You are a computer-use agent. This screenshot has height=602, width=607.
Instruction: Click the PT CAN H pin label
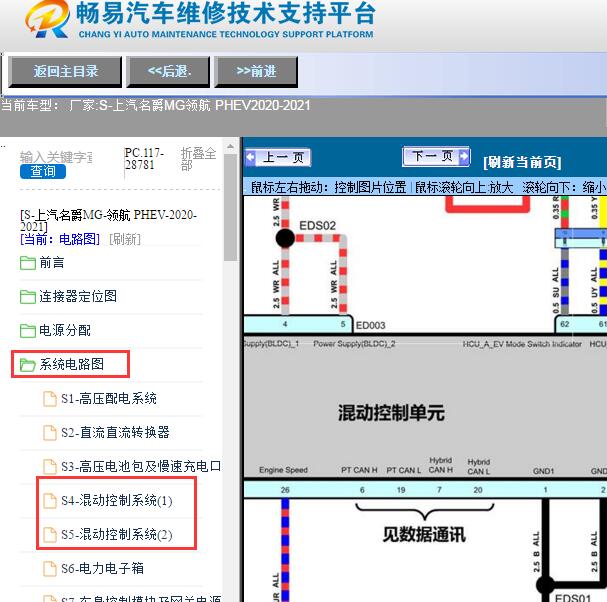pos(359,470)
